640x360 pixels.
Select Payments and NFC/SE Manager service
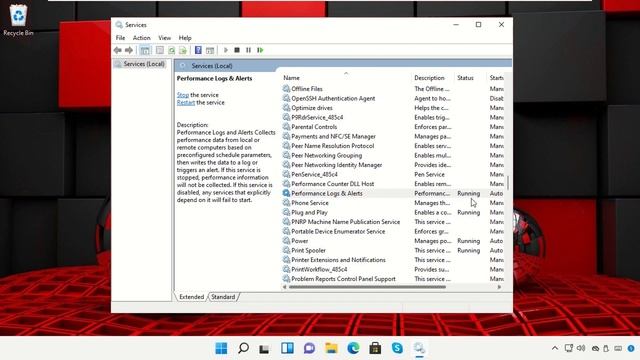click(x=333, y=136)
